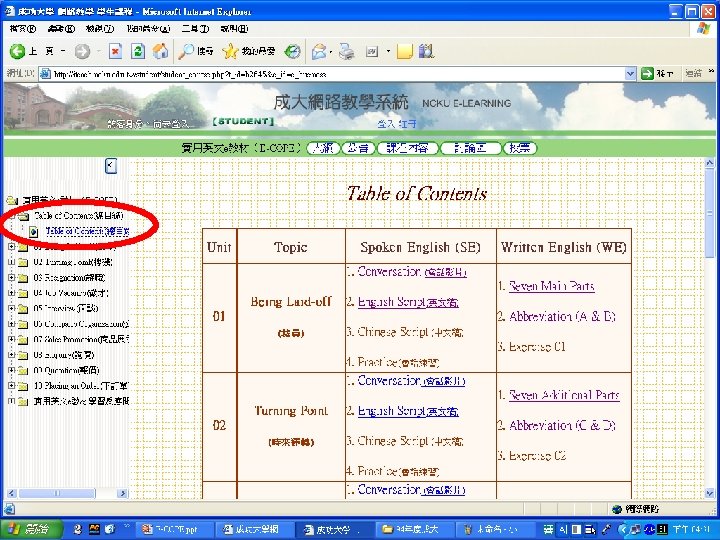
Task: Click the History/media globe toolbar icon
Action: coord(292,51)
